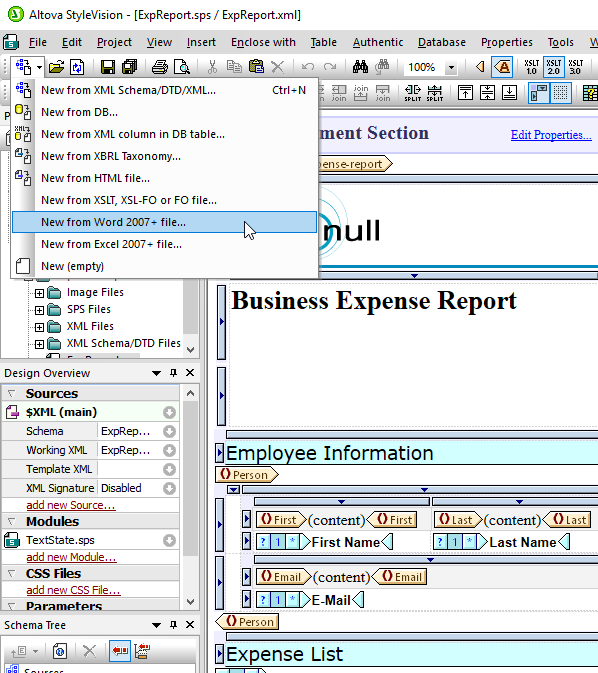
Task: Click the split horizontally icon
Action: [x=413, y=93]
